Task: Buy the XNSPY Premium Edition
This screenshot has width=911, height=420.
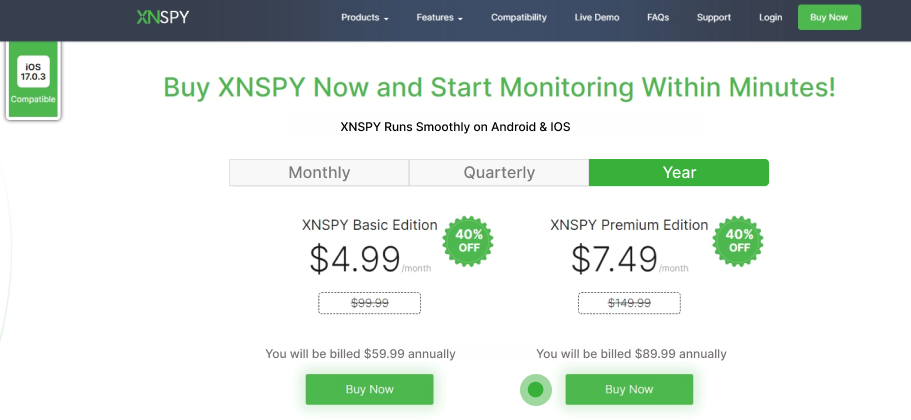Action: pos(629,389)
